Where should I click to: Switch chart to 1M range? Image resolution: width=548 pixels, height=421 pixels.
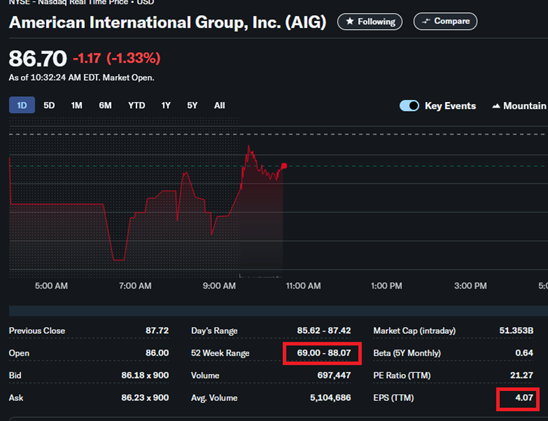pos(77,105)
